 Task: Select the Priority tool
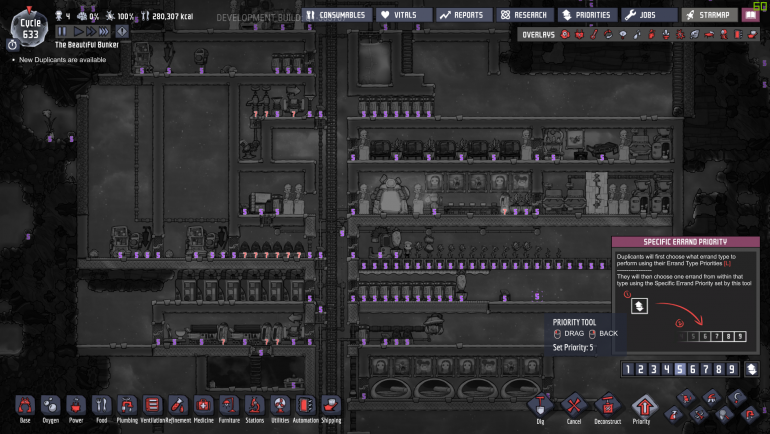click(644, 407)
